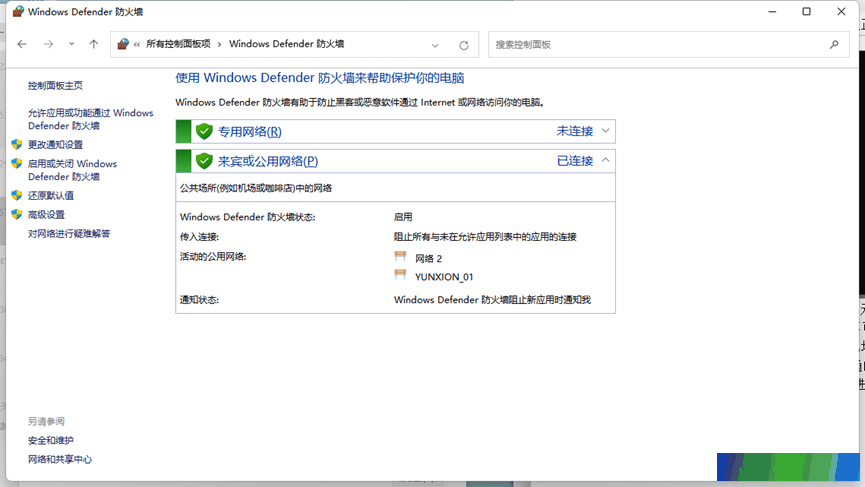Viewport: 865px width, 487px height.
Task: Click the page title 使用 Windows Defender 防火墙来帮助保护你的电脑
Action: 320,78
